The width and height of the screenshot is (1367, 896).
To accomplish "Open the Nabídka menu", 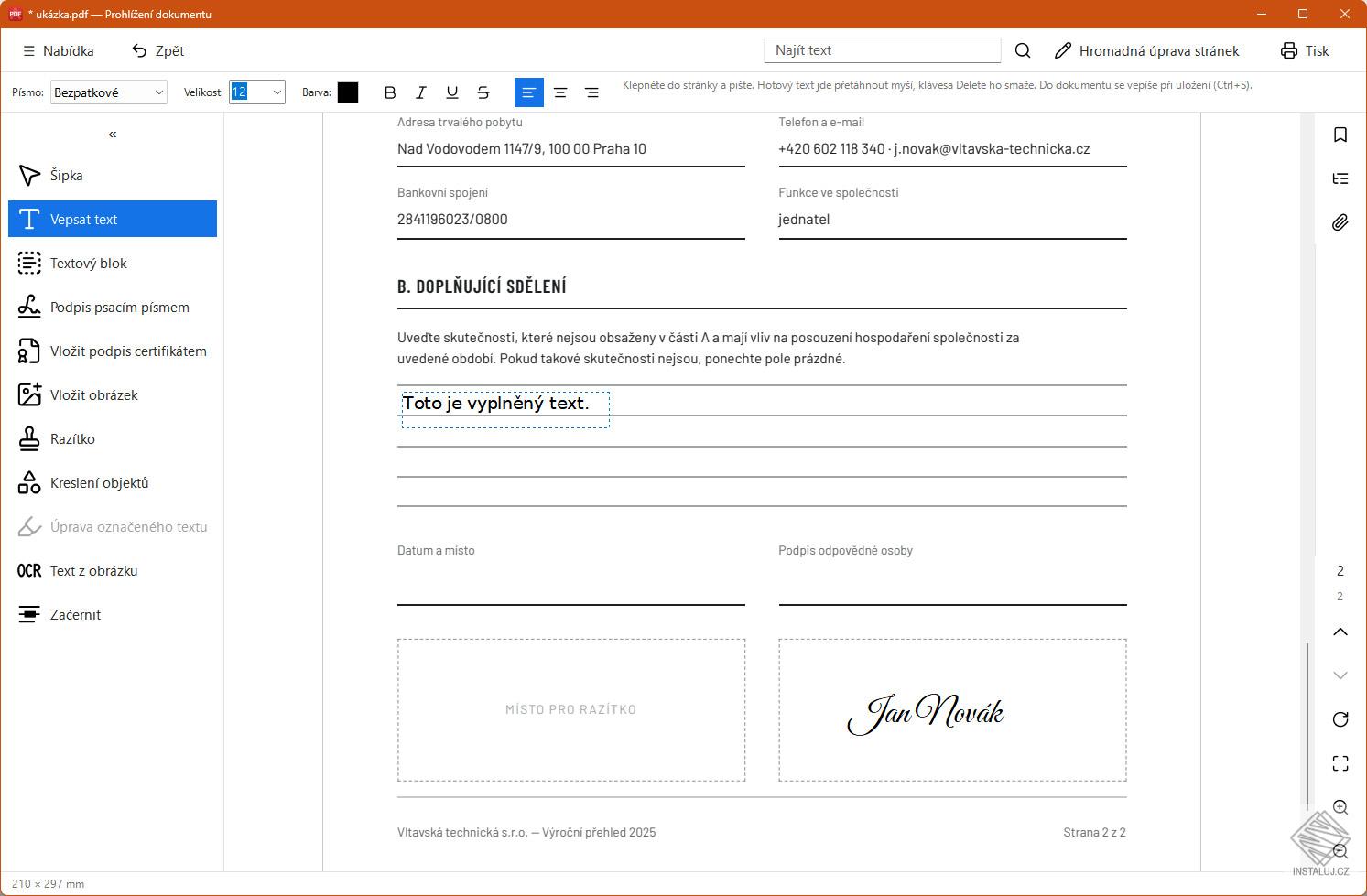I will click(59, 50).
